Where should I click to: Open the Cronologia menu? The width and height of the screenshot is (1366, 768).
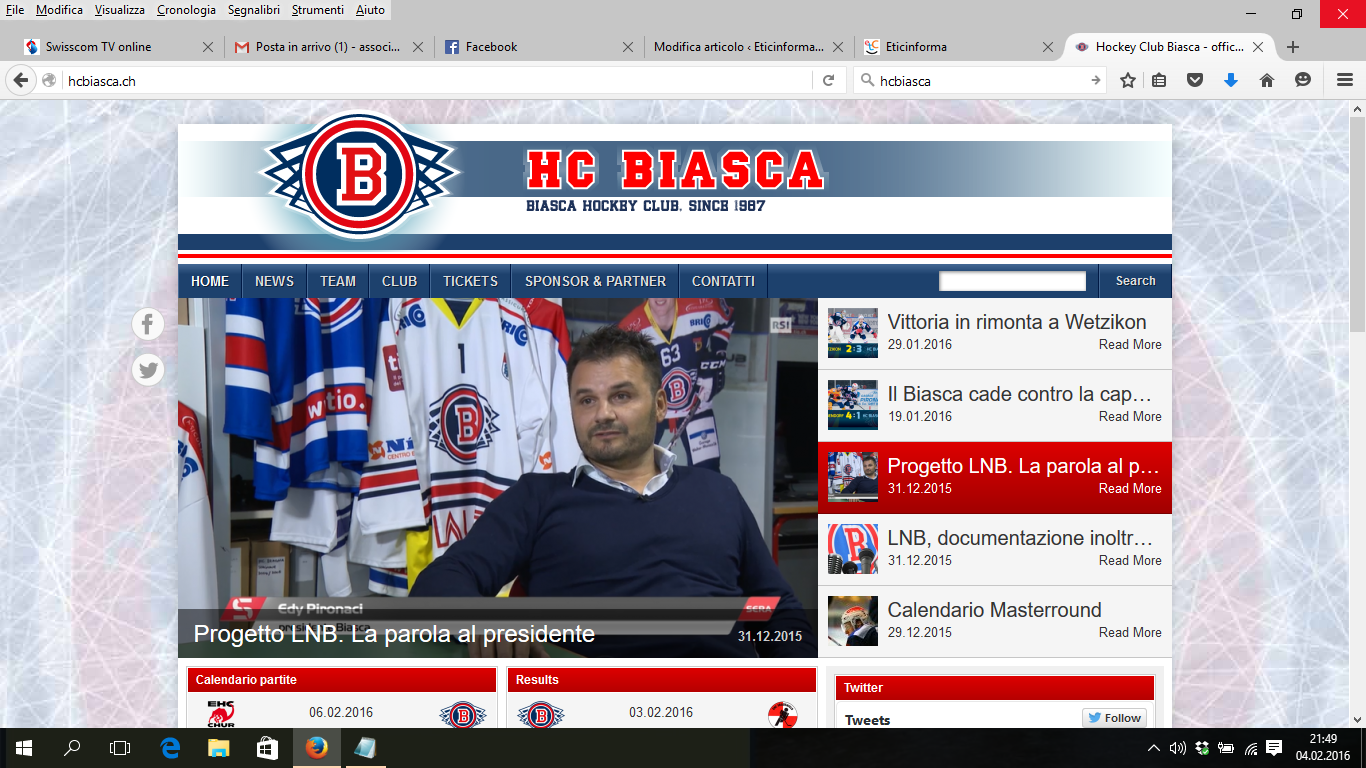(186, 10)
